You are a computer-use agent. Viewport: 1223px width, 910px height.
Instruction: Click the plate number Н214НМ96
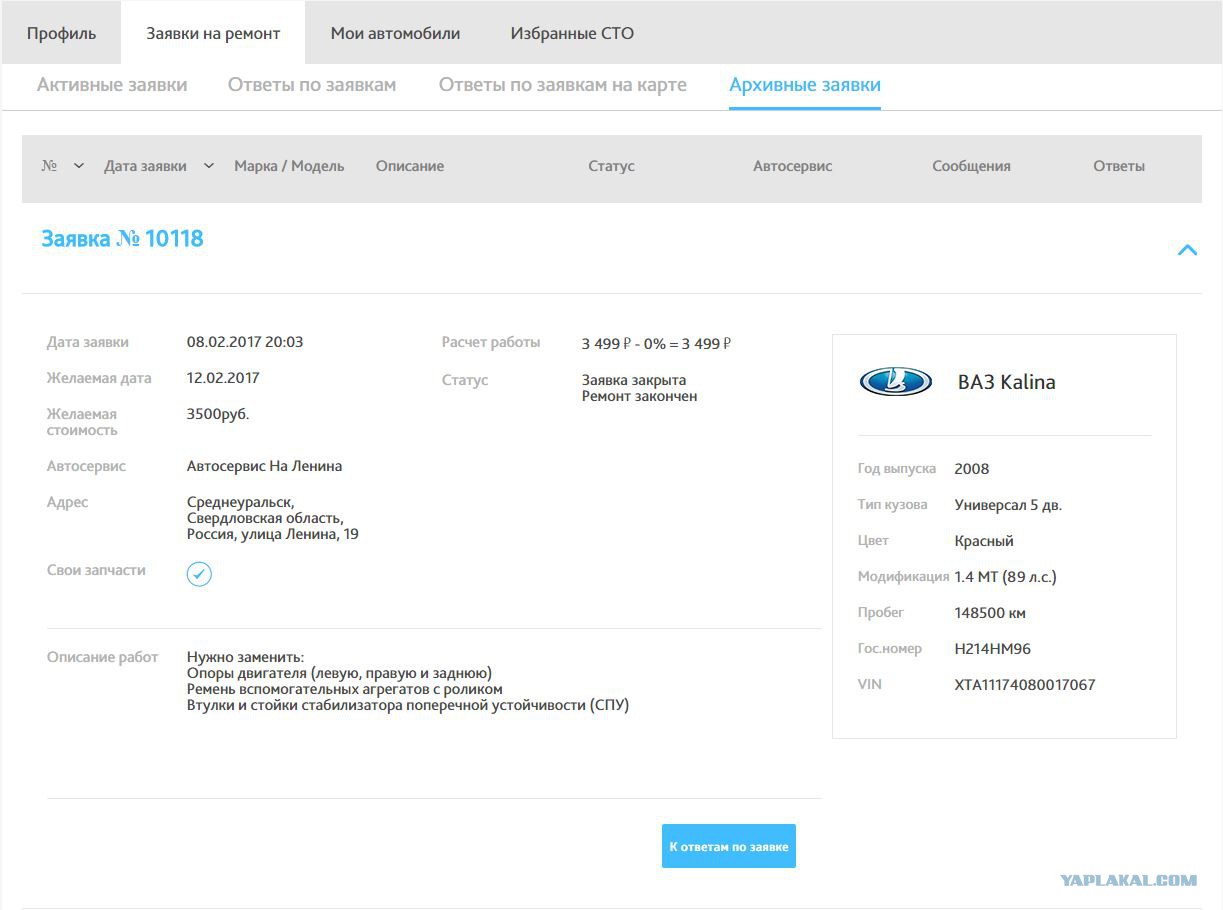point(993,649)
